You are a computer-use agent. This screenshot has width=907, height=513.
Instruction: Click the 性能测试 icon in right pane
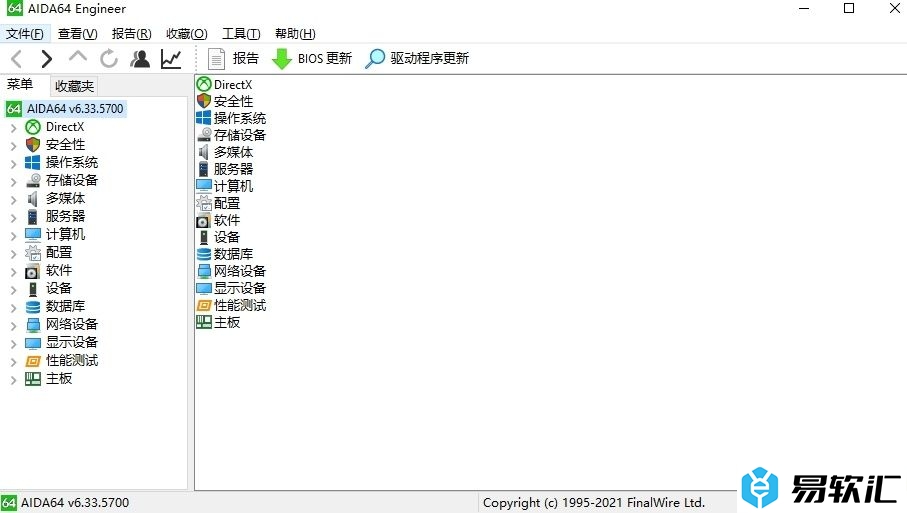point(204,305)
